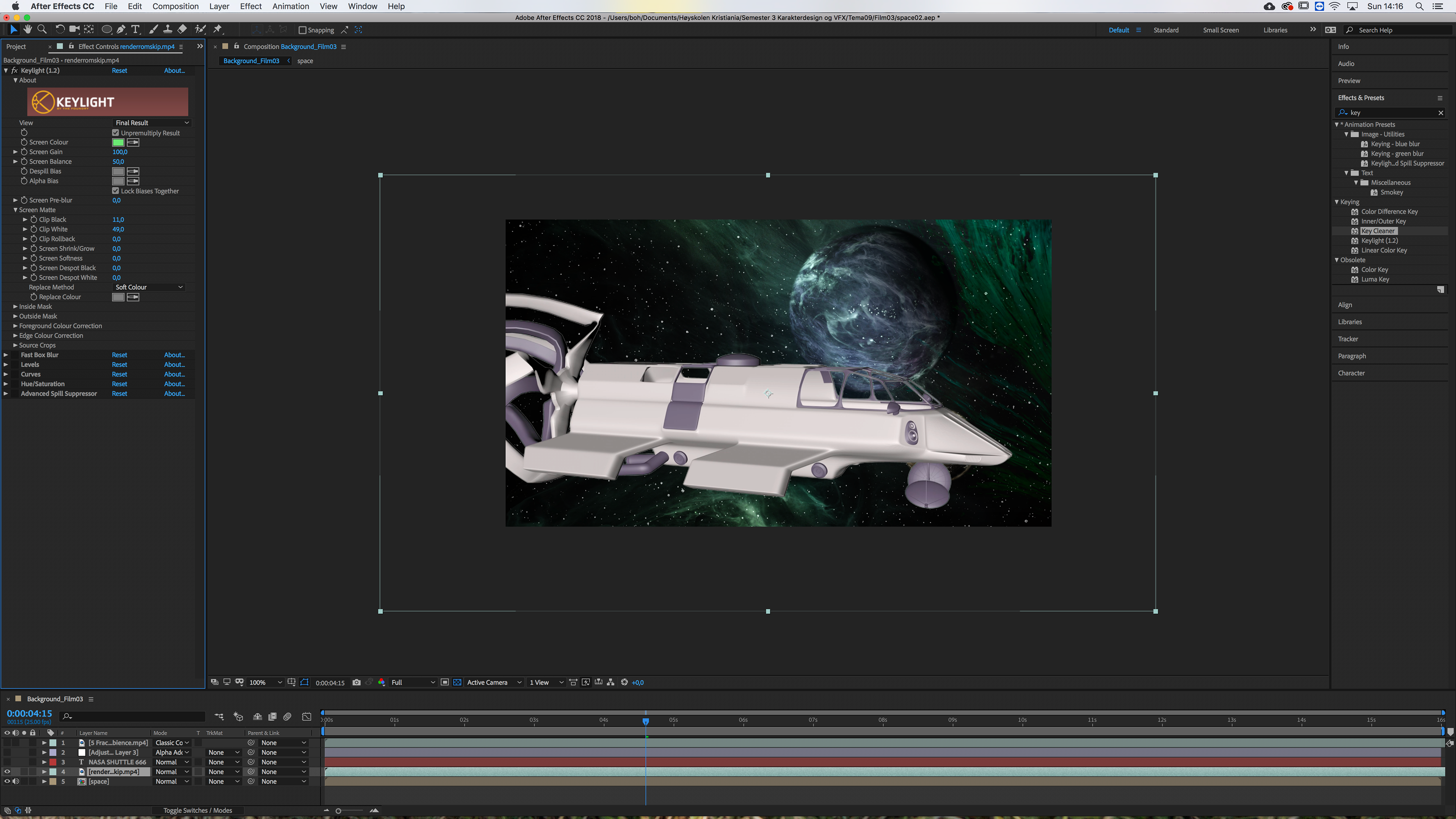Click the green Screen Colour swatch
Screen dimensions: 1456x819
pyautogui.click(x=118, y=143)
